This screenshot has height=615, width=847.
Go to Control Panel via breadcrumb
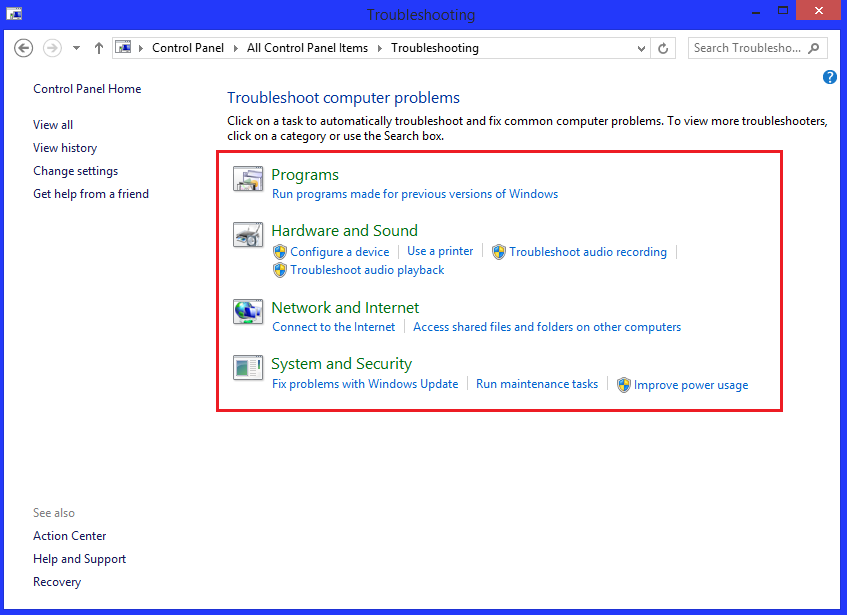[x=187, y=47]
